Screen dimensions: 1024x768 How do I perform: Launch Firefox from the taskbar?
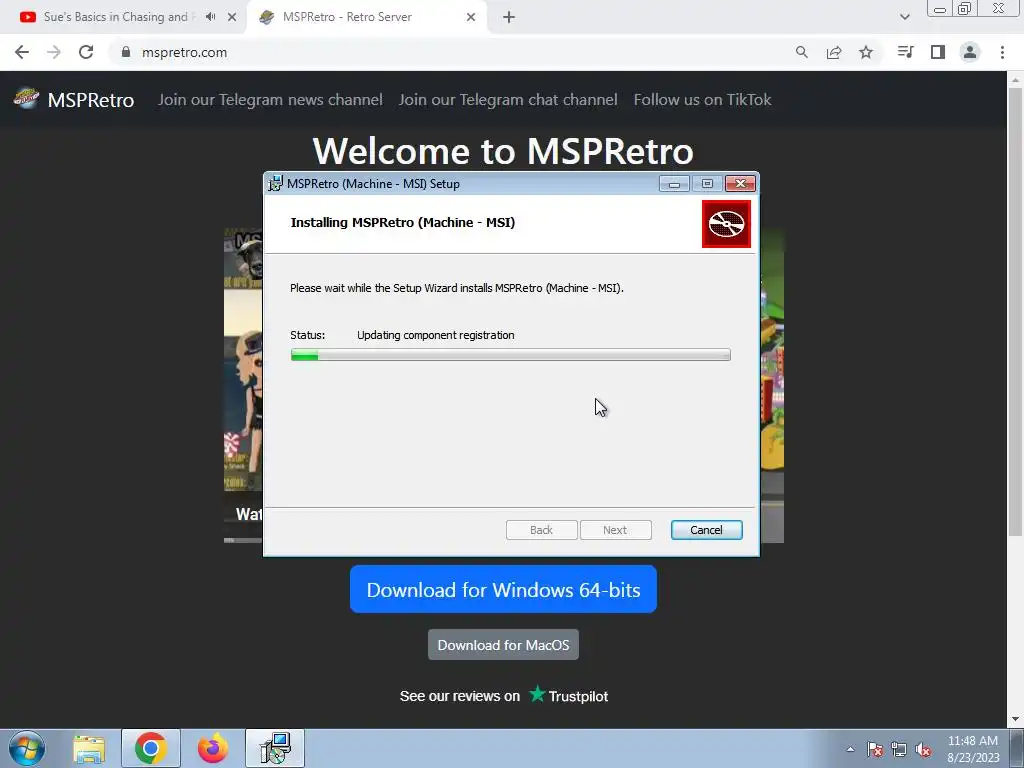coord(213,749)
